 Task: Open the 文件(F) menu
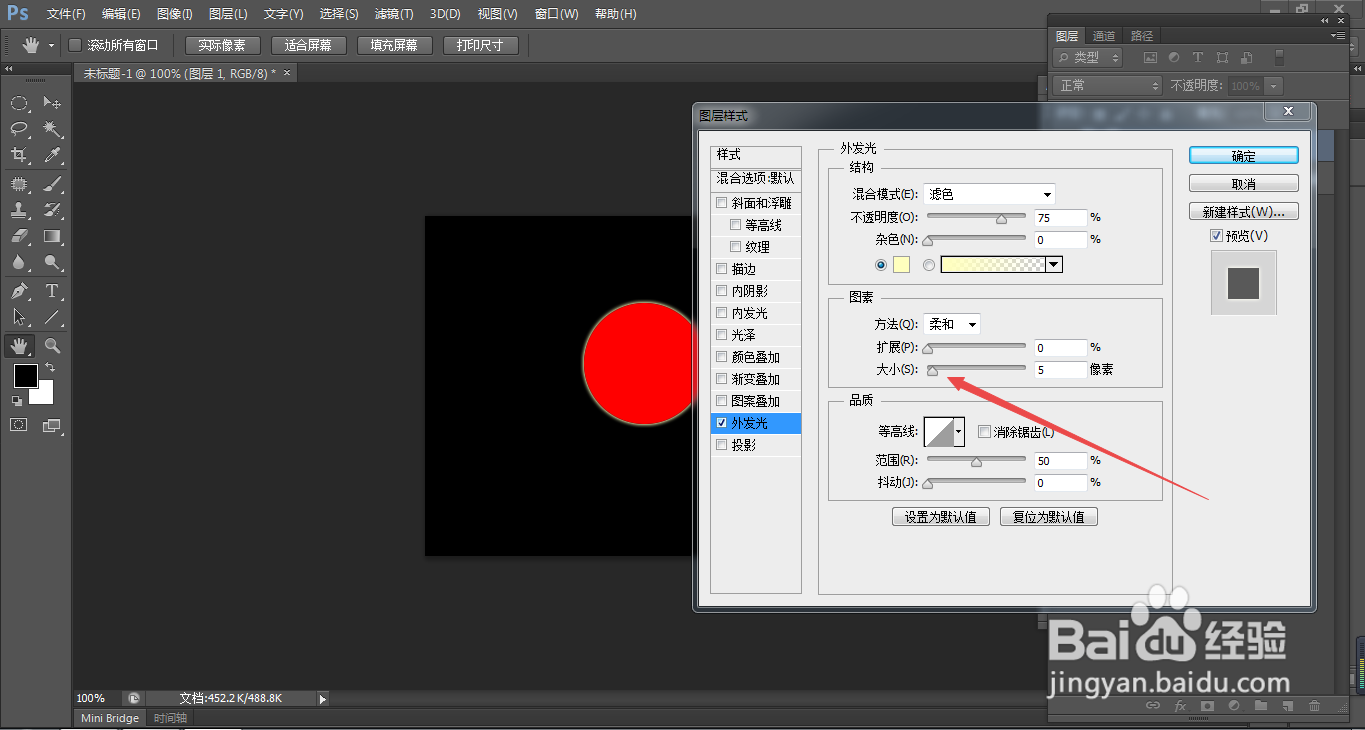(x=66, y=14)
